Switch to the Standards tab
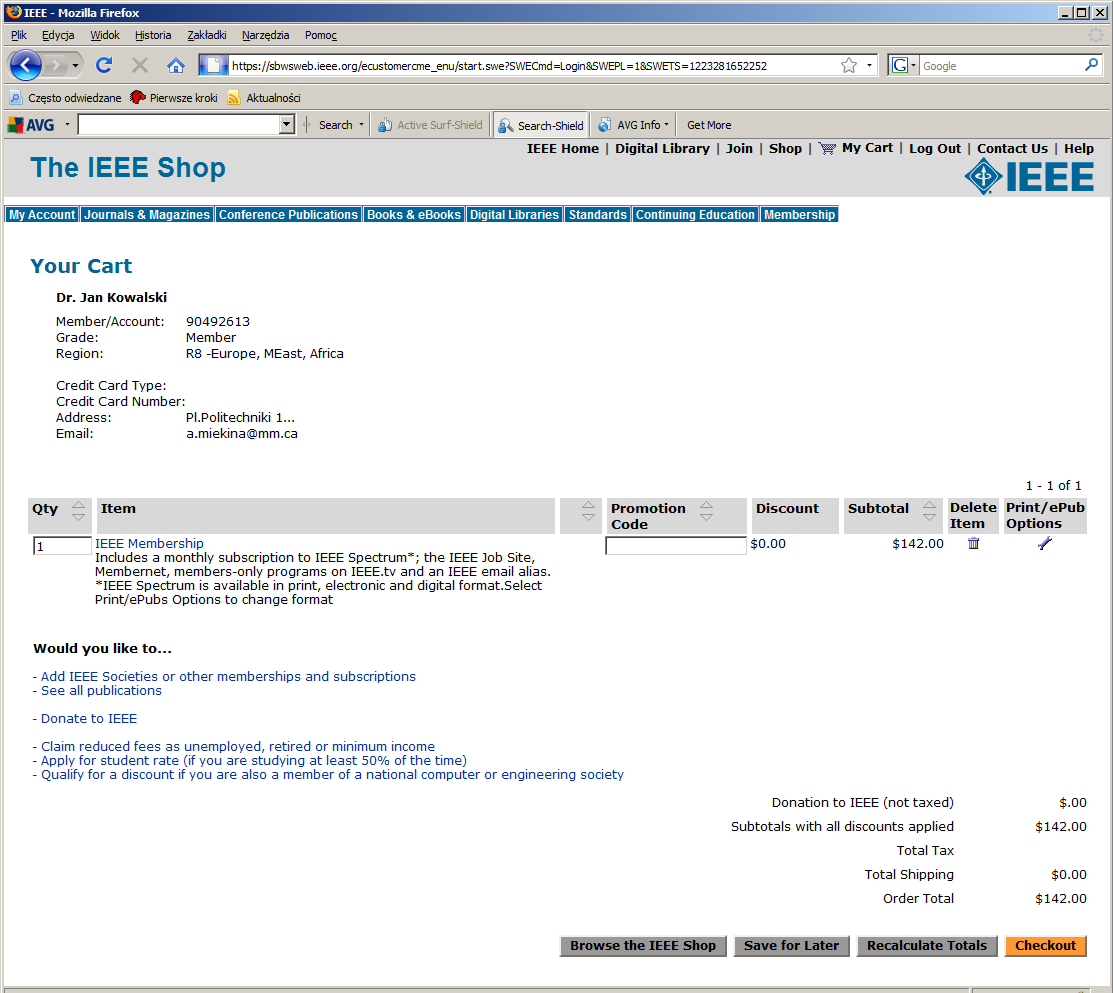The image size is (1113, 993). [598, 214]
